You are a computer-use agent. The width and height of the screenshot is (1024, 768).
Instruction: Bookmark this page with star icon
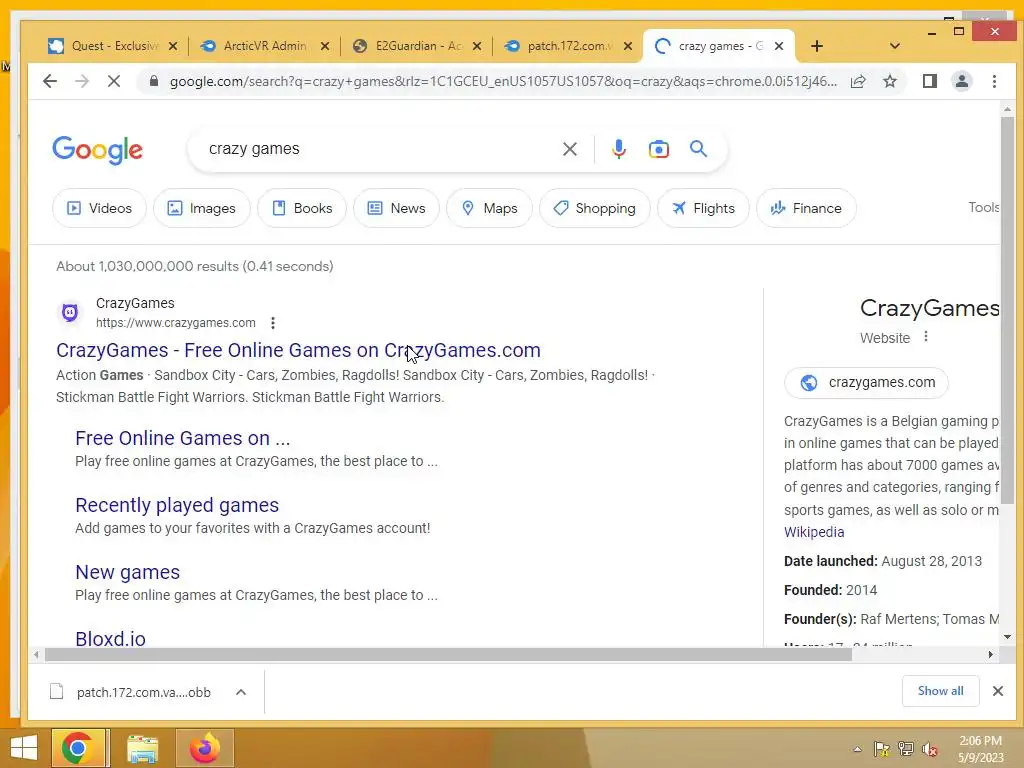click(889, 81)
